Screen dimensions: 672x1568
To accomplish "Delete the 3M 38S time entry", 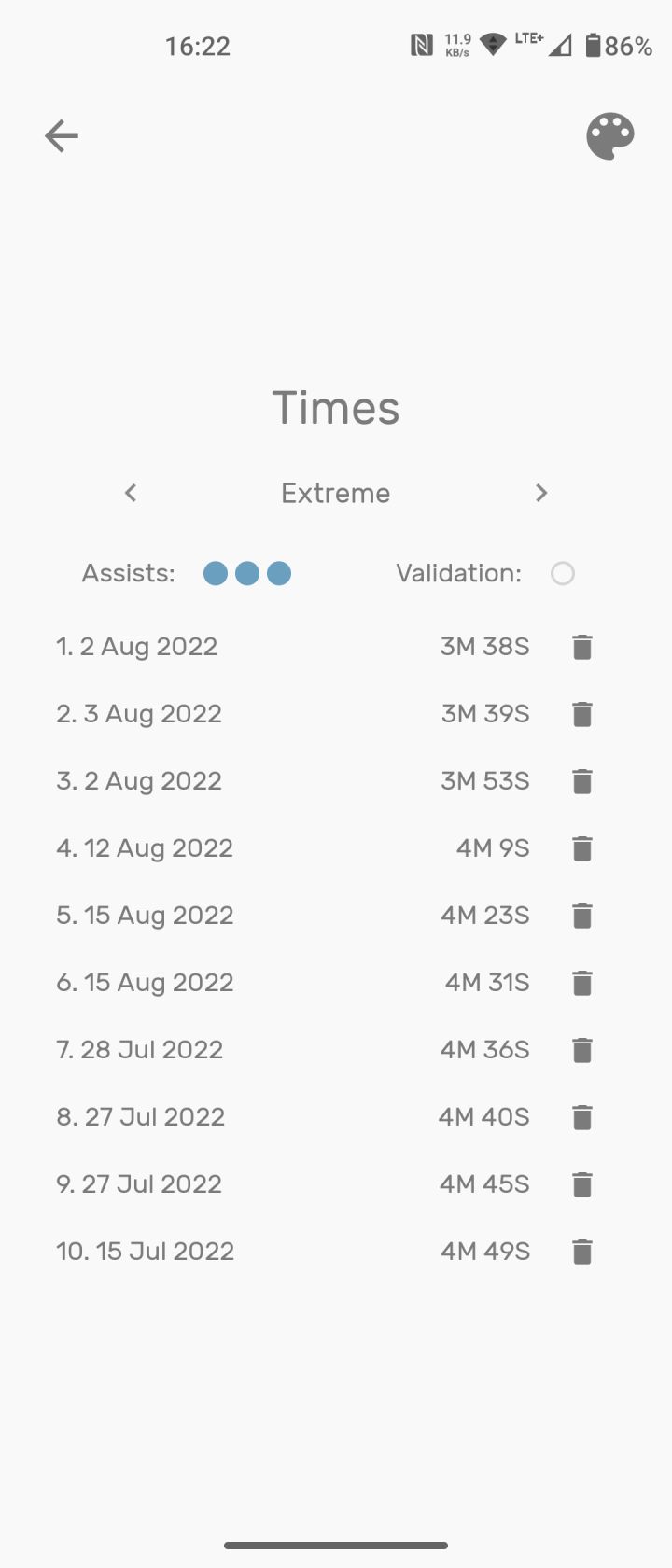I will [x=582, y=647].
